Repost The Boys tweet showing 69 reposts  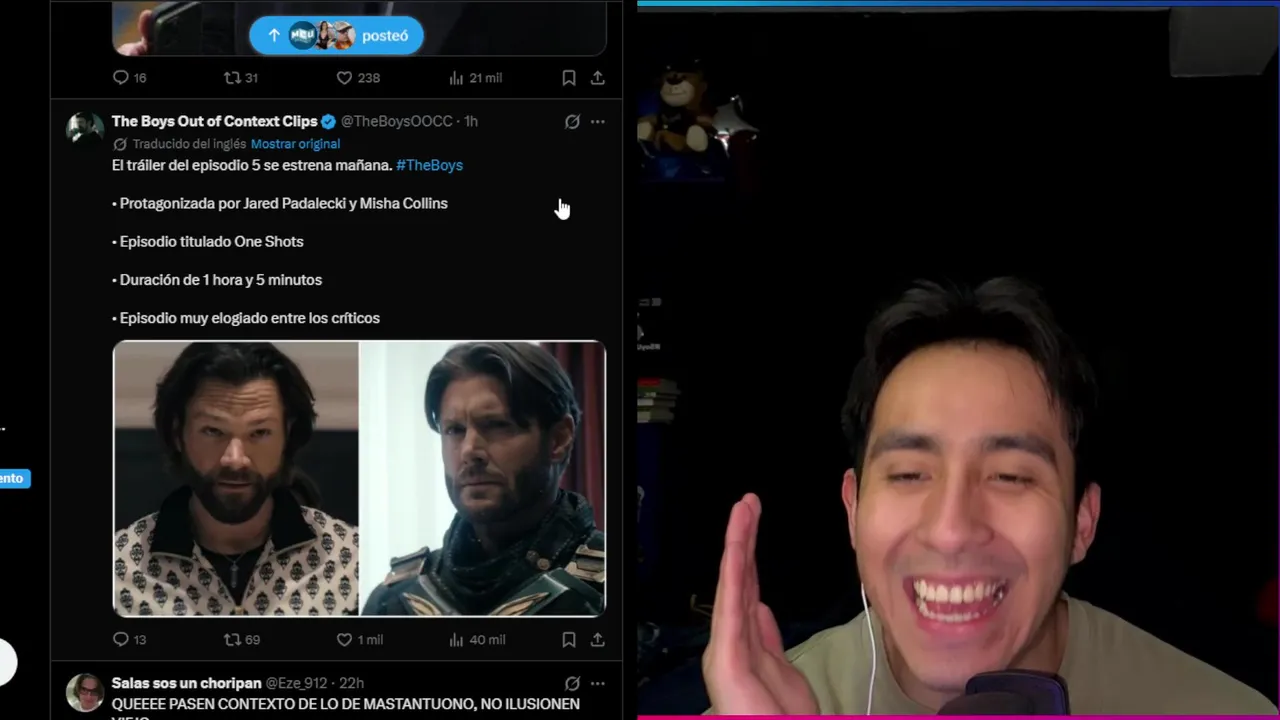pyautogui.click(x=241, y=640)
